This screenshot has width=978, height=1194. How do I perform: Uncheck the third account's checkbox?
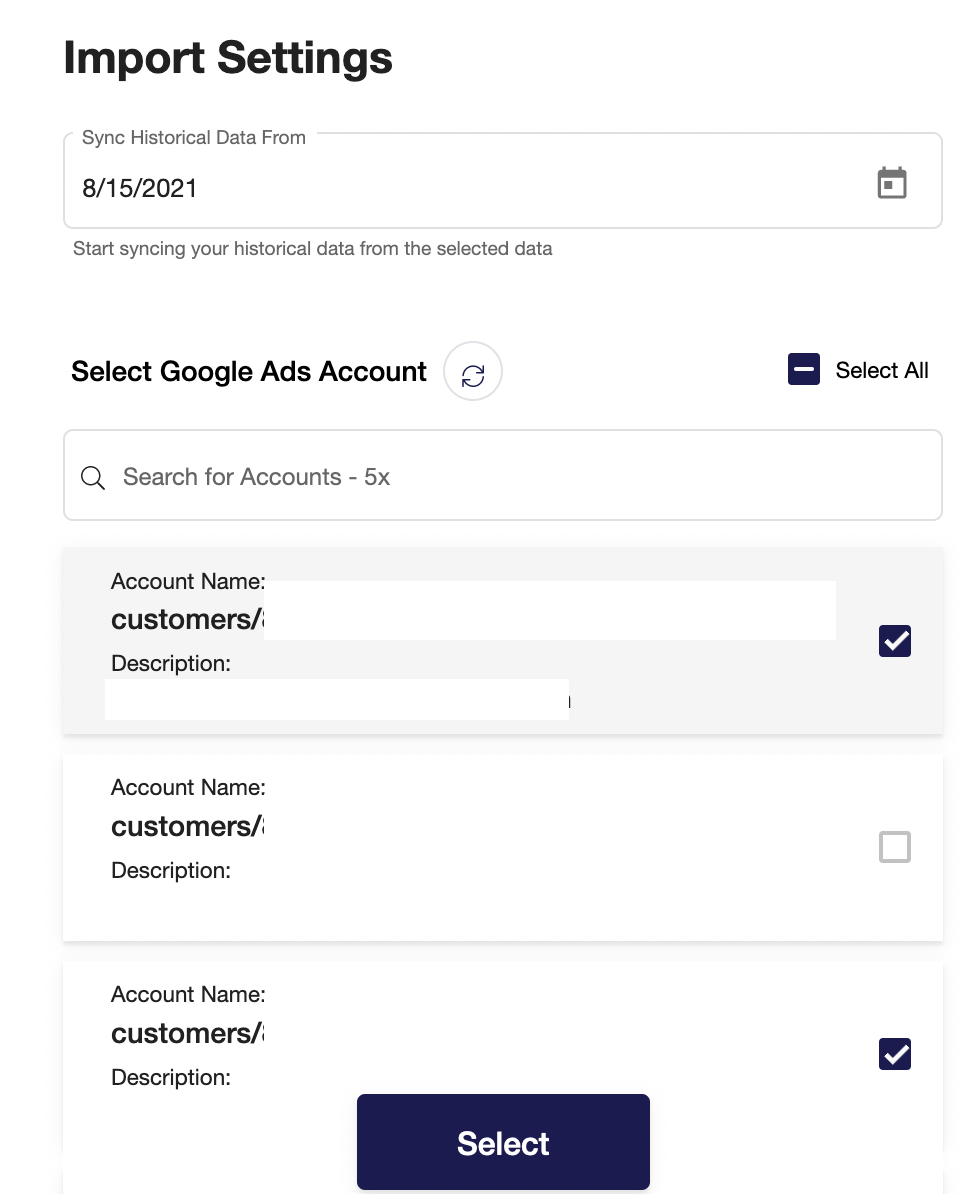tap(894, 1054)
